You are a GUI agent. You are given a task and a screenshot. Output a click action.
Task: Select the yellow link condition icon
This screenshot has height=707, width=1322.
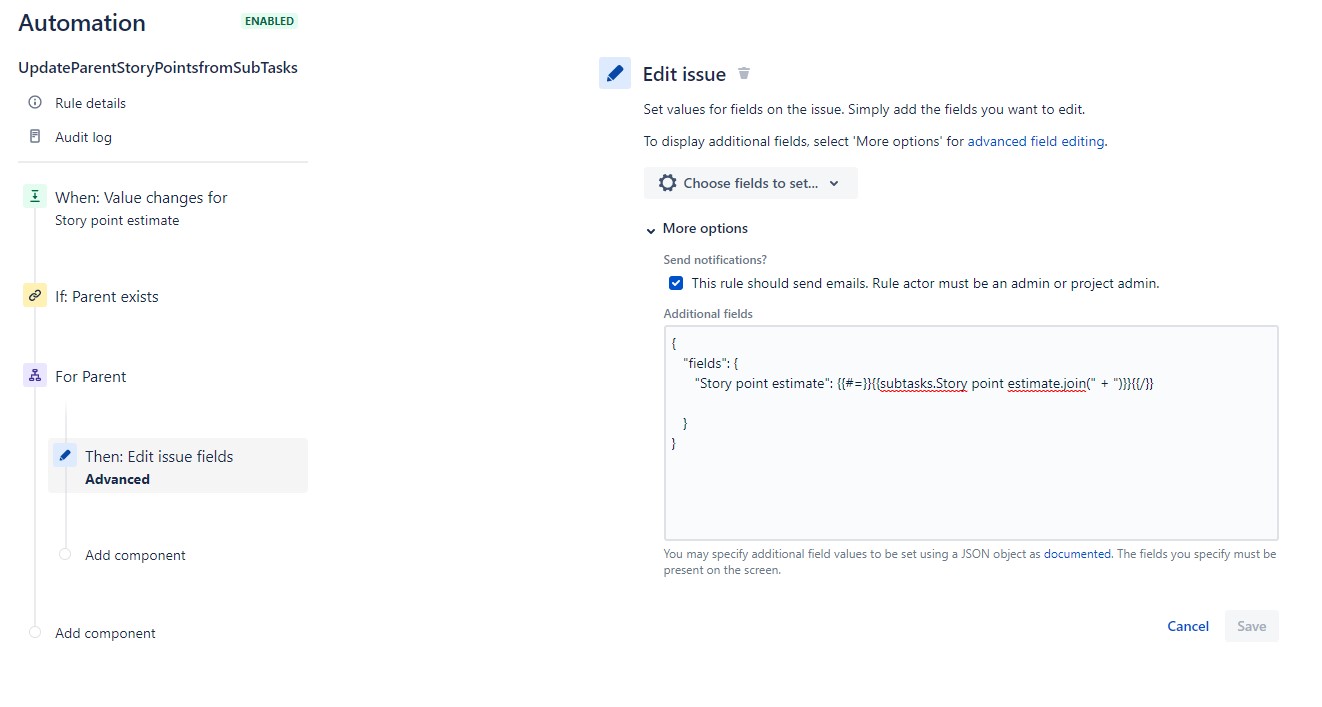pyautogui.click(x=35, y=295)
